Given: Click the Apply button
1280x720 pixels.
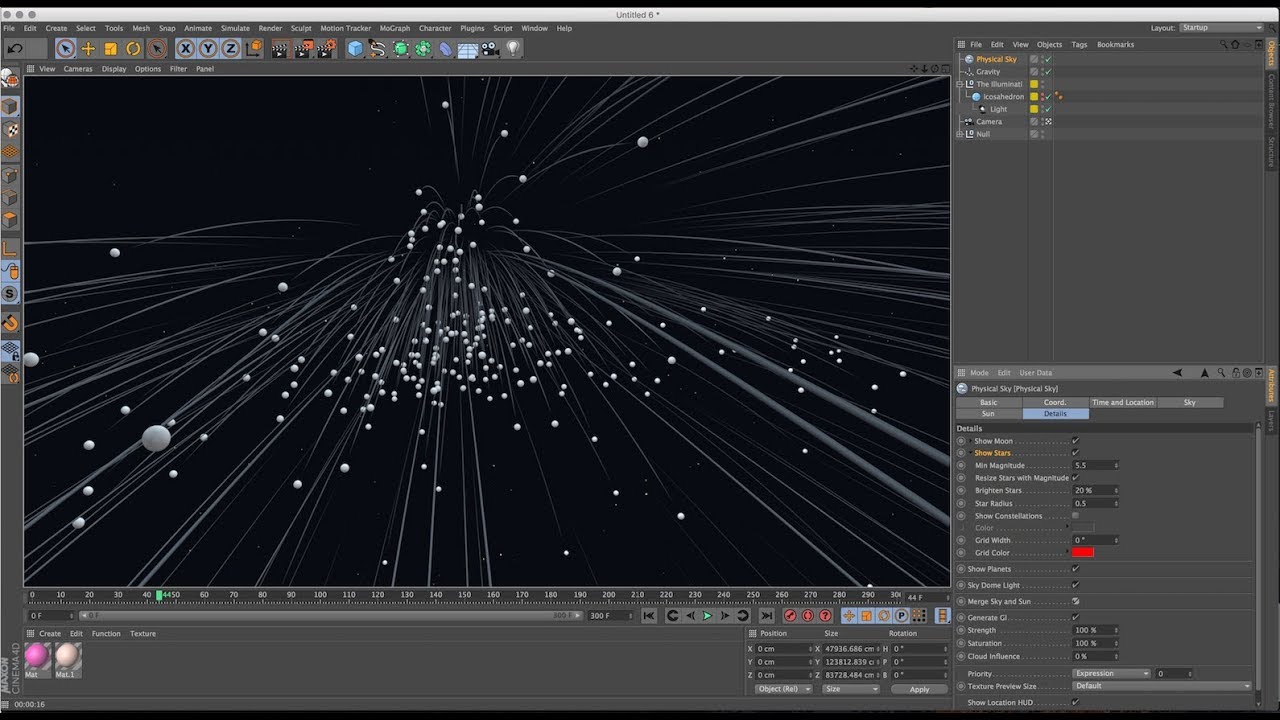Looking at the screenshot, I should click(x=919, y=689).
